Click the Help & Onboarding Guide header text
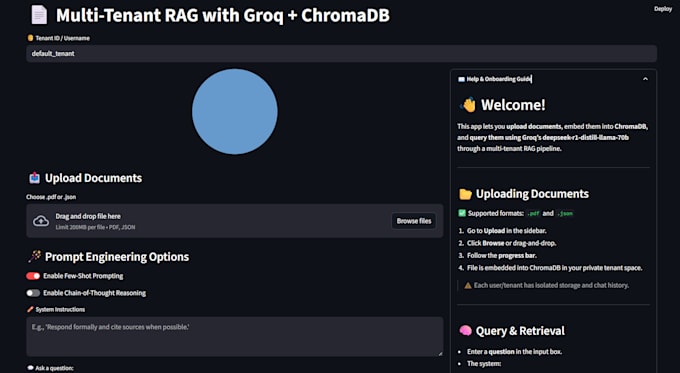Screen dimensions: 680x373 [x=499, y=79]
